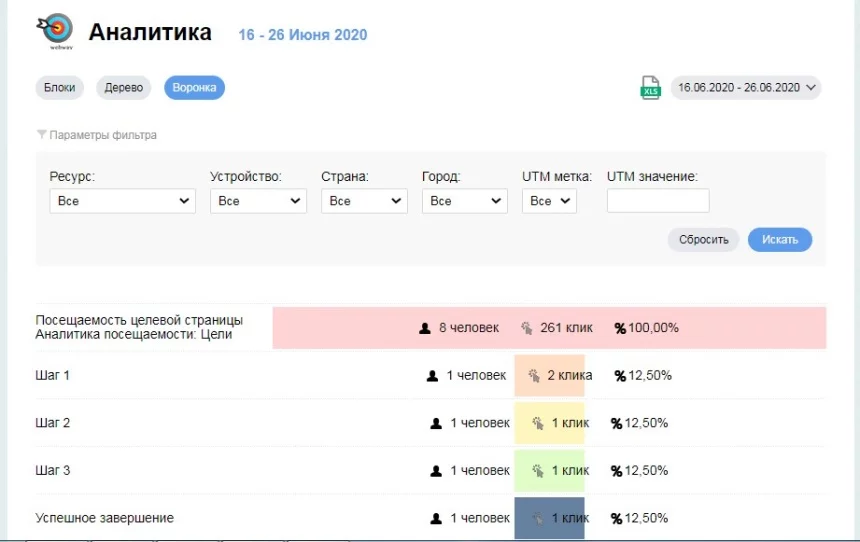Expand the Страна dropdown
The height and width of the screenshot is (542, 860).
point(364,201)
